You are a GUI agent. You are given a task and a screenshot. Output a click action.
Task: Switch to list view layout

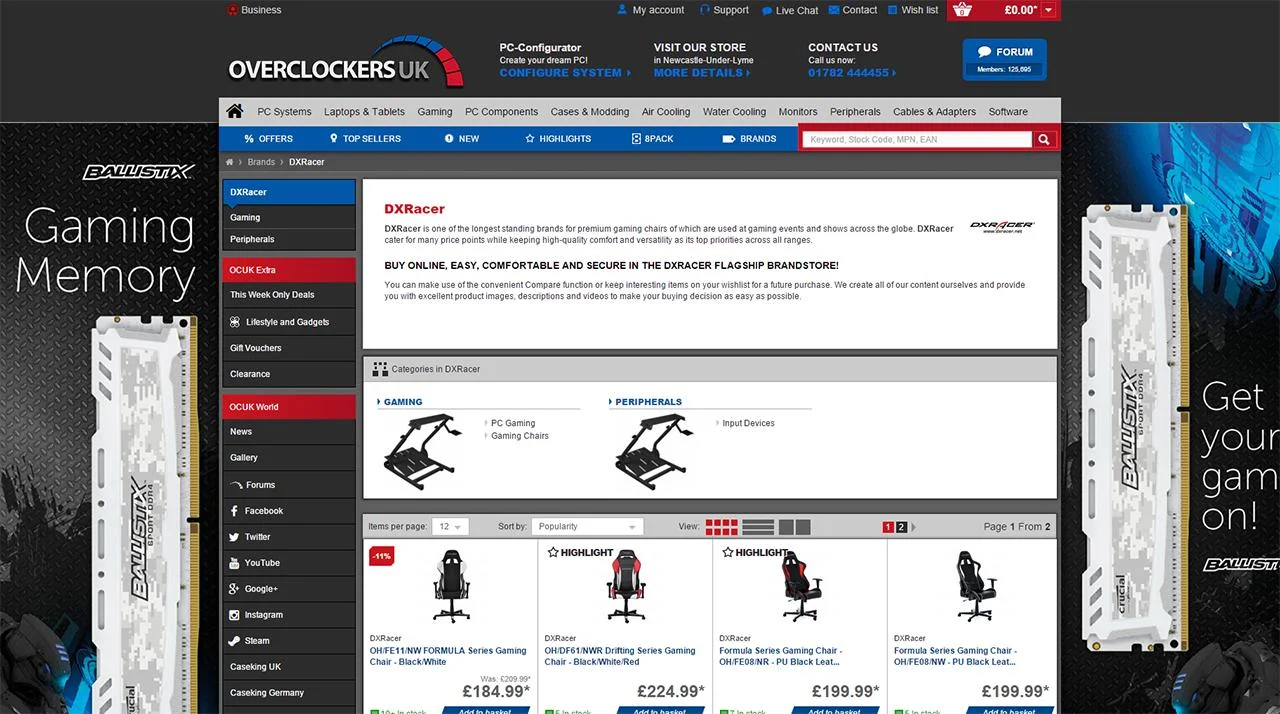758,527
